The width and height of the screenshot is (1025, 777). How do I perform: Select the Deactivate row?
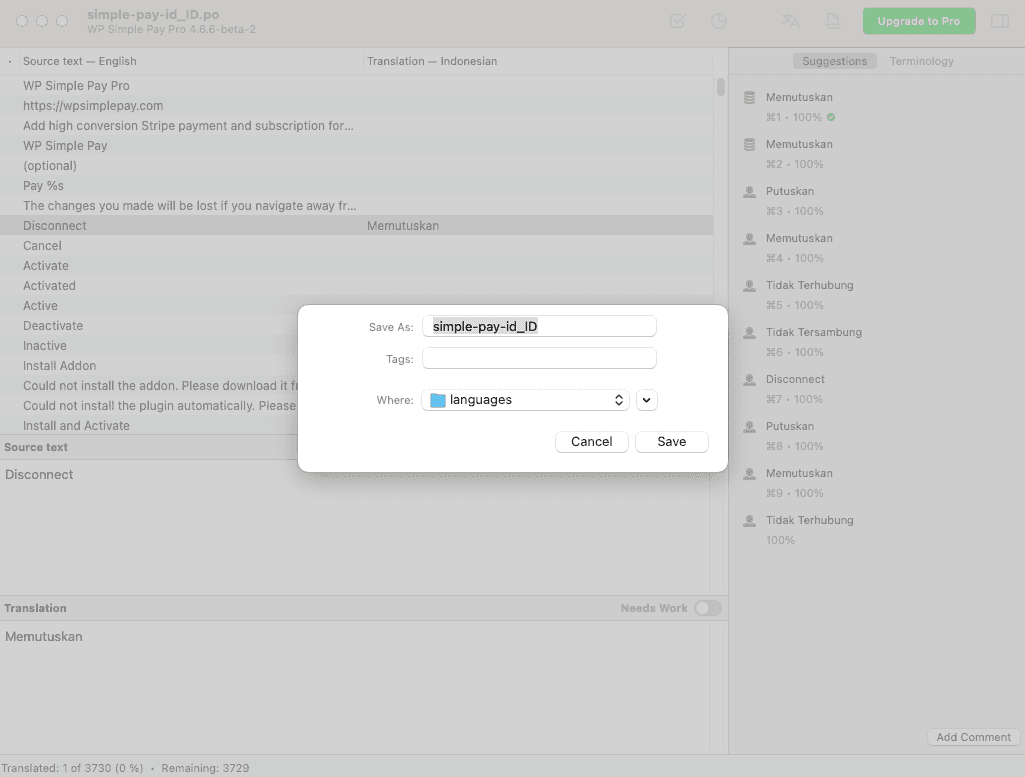tap(149, 325)
